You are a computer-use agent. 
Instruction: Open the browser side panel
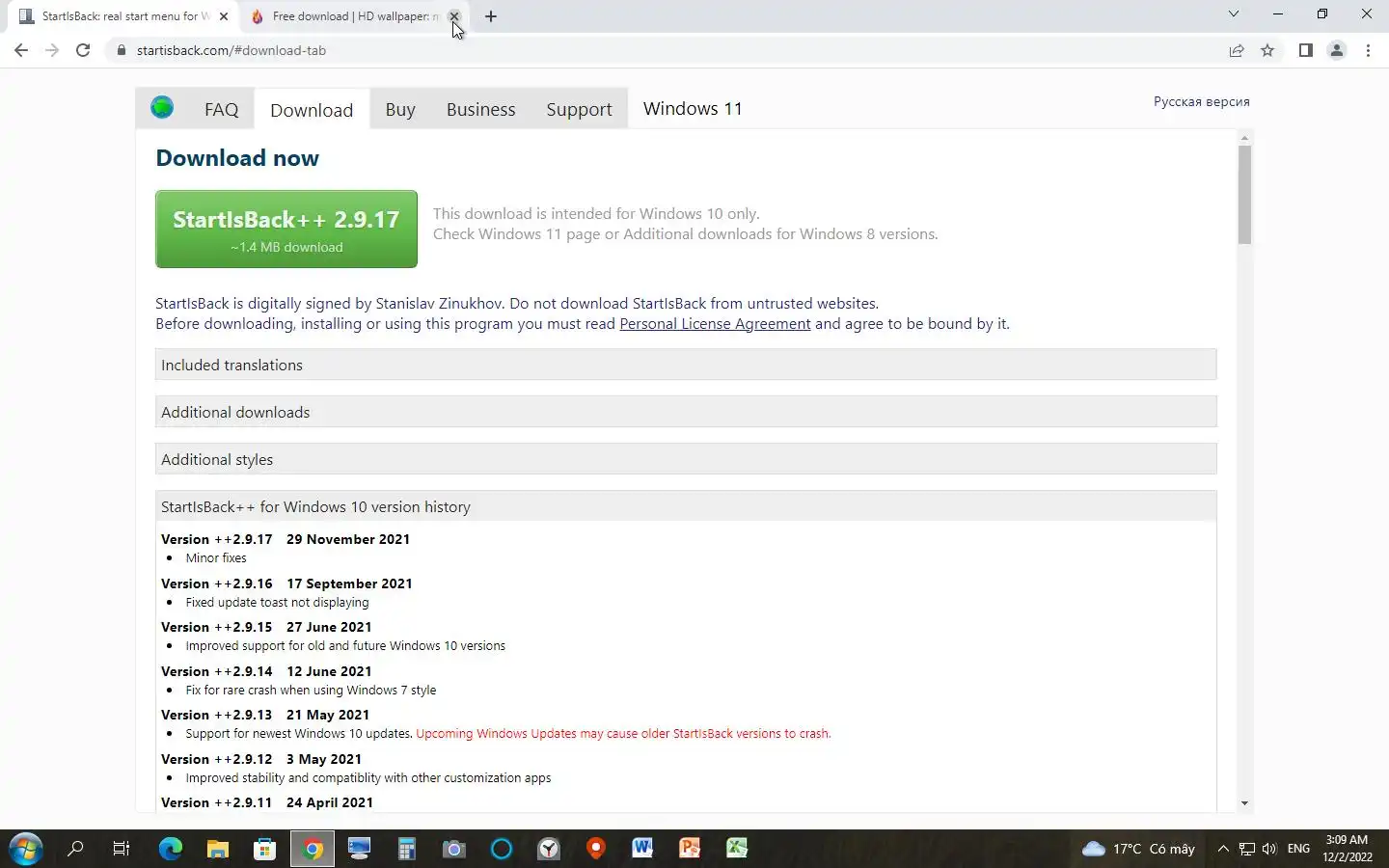click(1305, 50)
